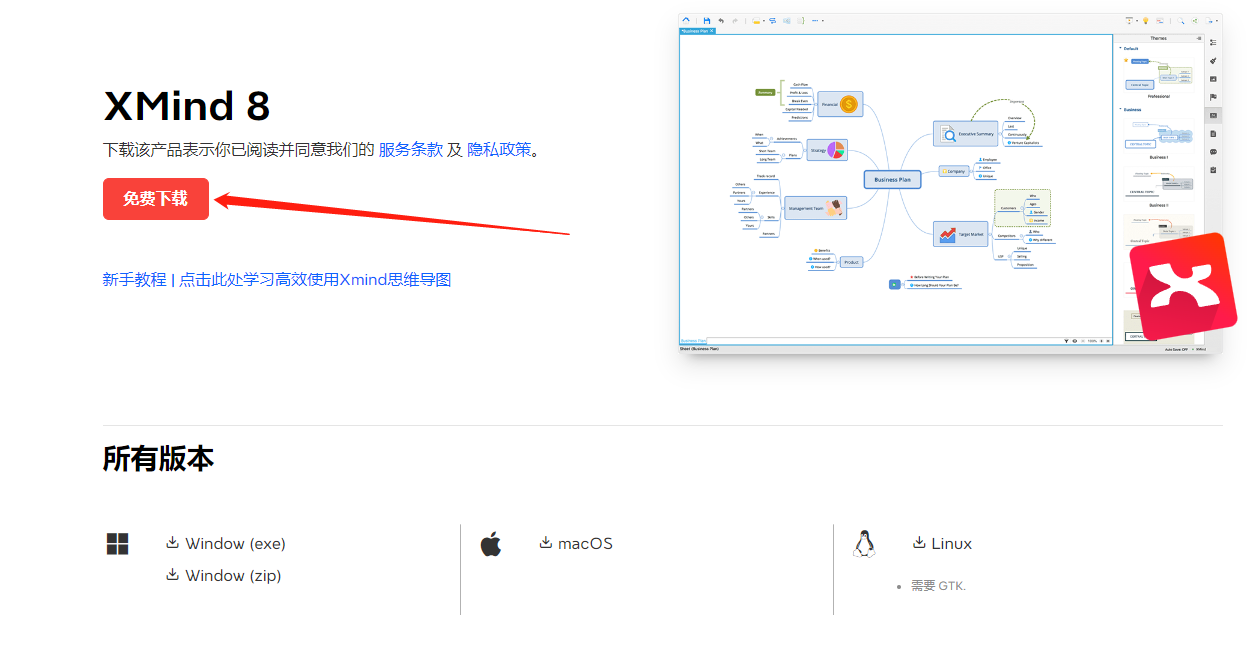Click the XMind 8 heading
This screenshot has width=1252, height=672.
click(x=187, y=106)
